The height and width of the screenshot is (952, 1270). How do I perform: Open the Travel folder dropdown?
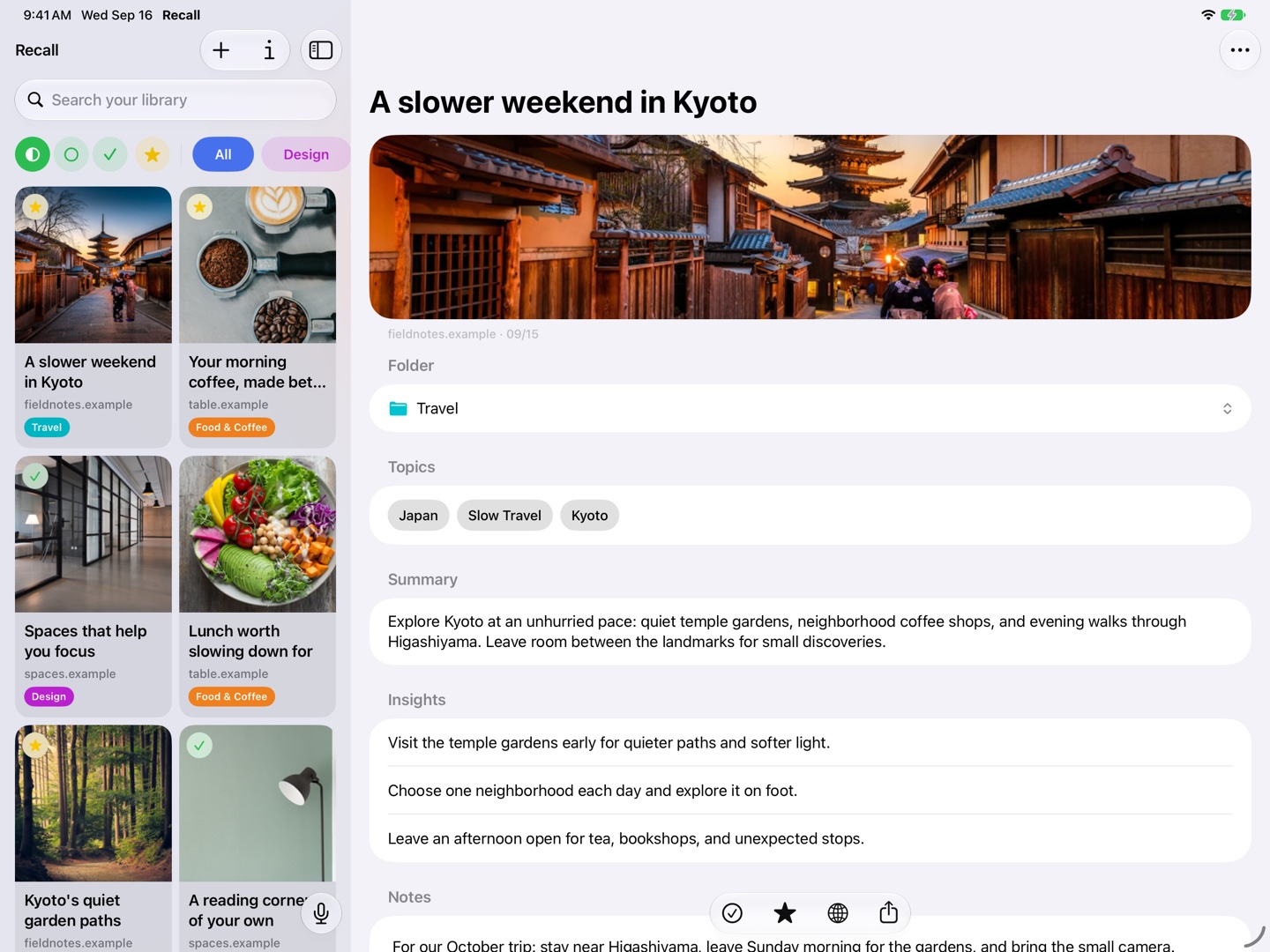pos(810,408)
